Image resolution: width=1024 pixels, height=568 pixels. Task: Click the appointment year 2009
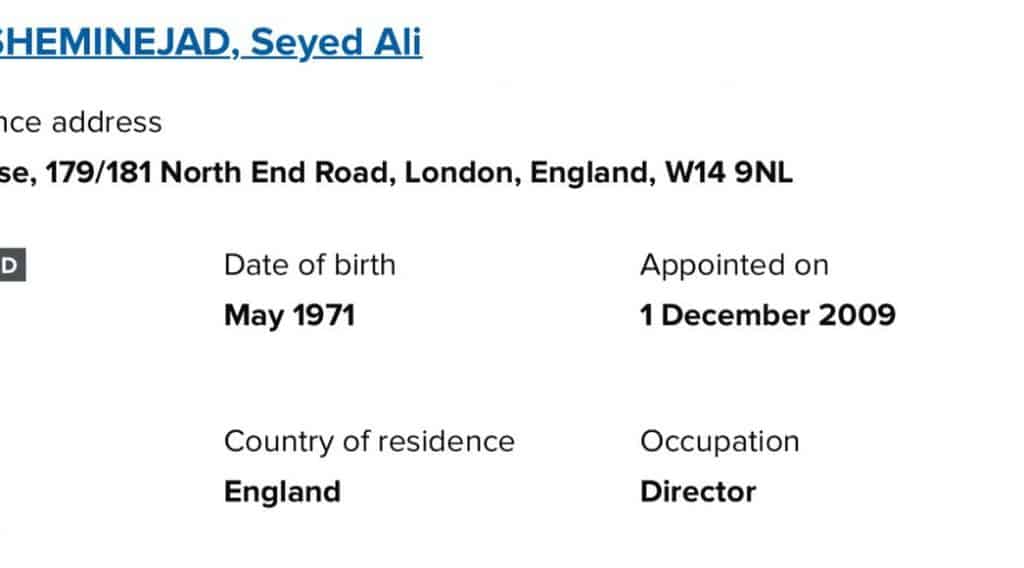coord(857,316)
